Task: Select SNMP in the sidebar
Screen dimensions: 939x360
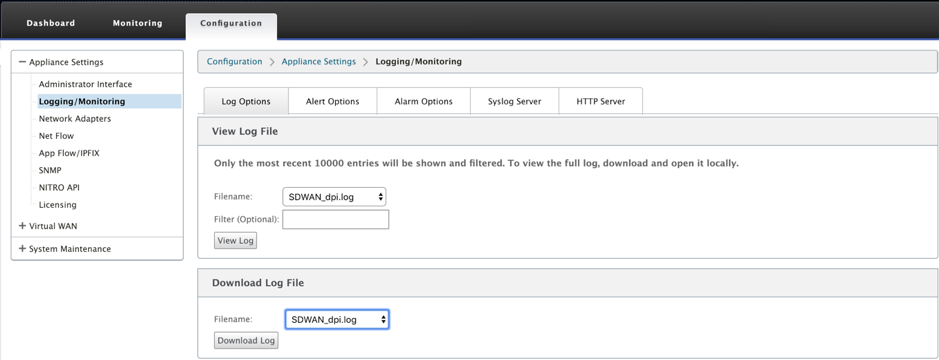Action: (50, 170)
